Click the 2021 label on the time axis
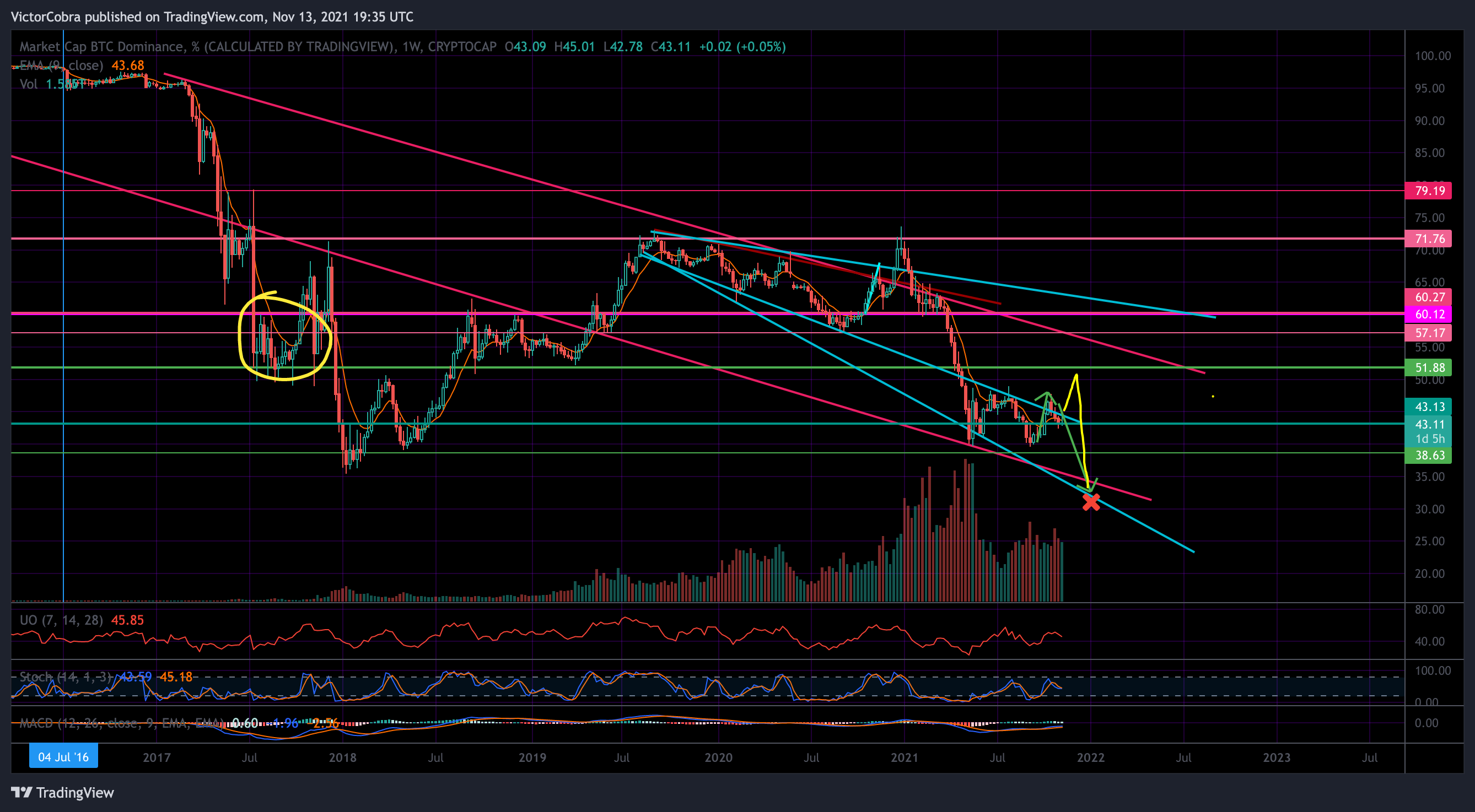Image resolution: width=1475 pixels, height=812 pixels. [905, 757]
